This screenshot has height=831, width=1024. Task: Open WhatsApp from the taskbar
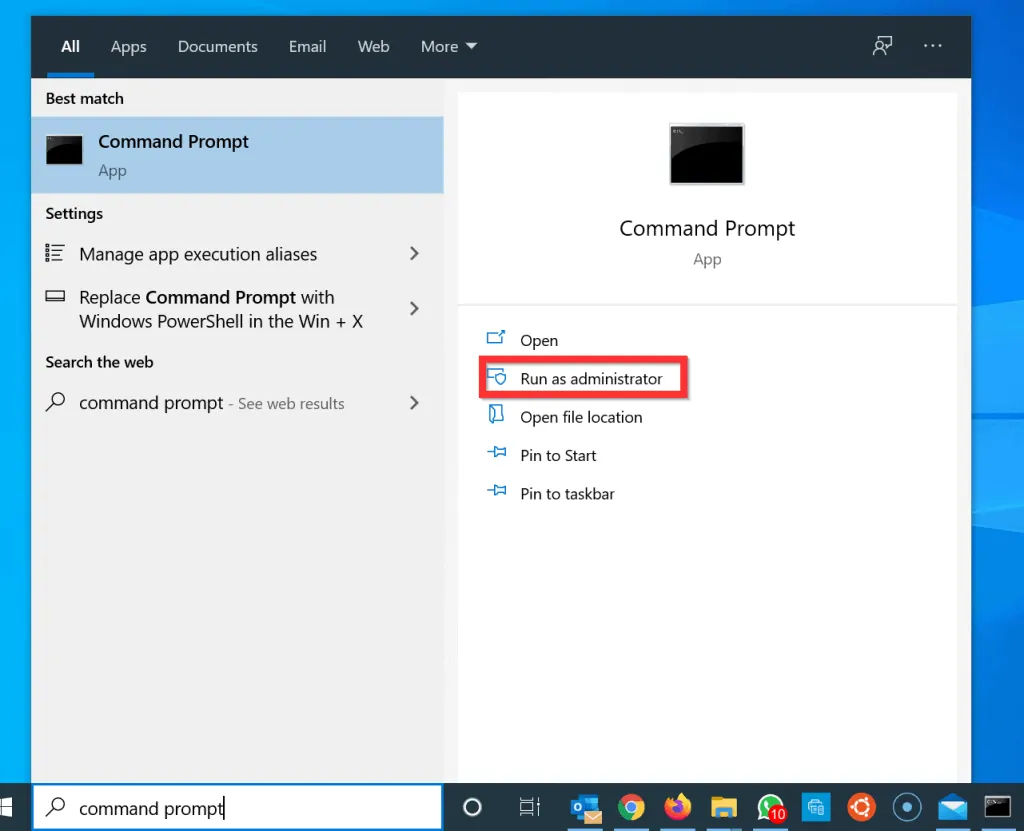tap(769, 807)
